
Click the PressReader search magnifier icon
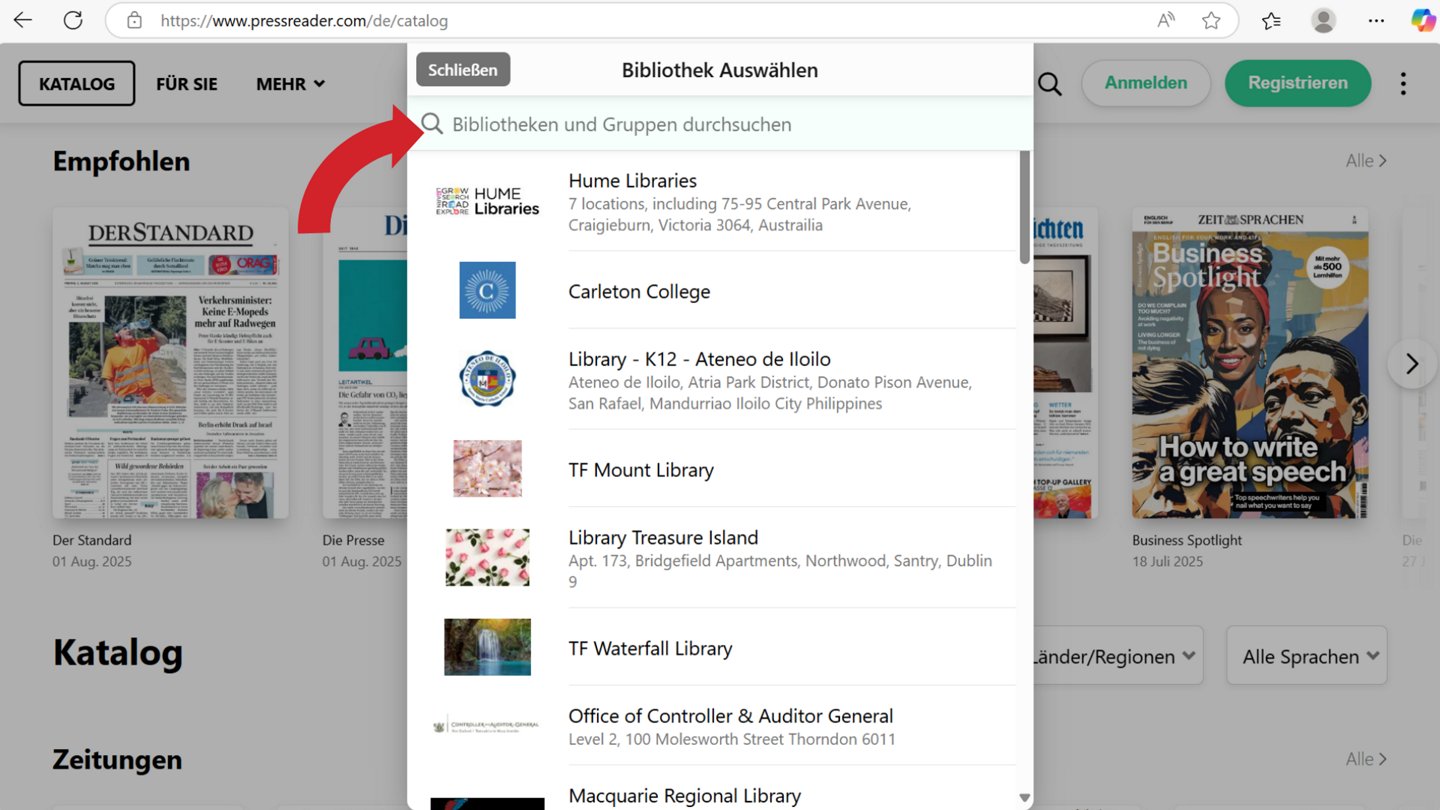(x=1049, y=84)
